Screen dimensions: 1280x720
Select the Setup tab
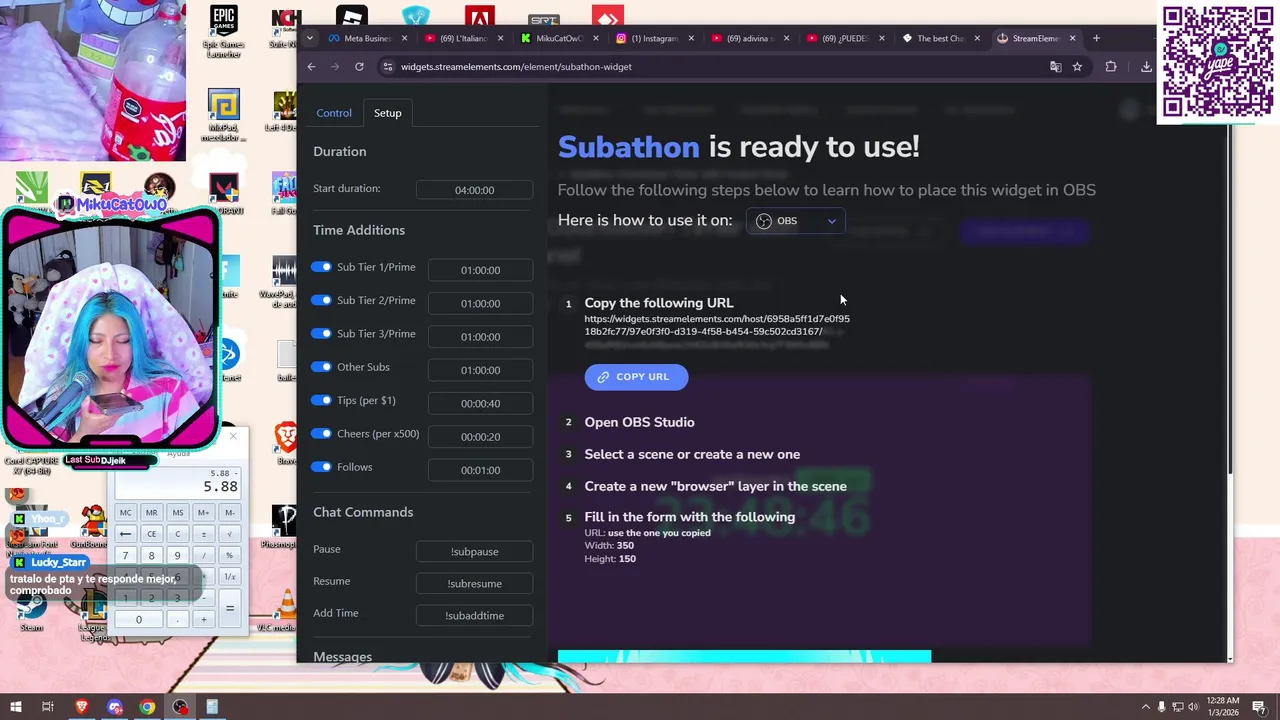pos(388,113)
